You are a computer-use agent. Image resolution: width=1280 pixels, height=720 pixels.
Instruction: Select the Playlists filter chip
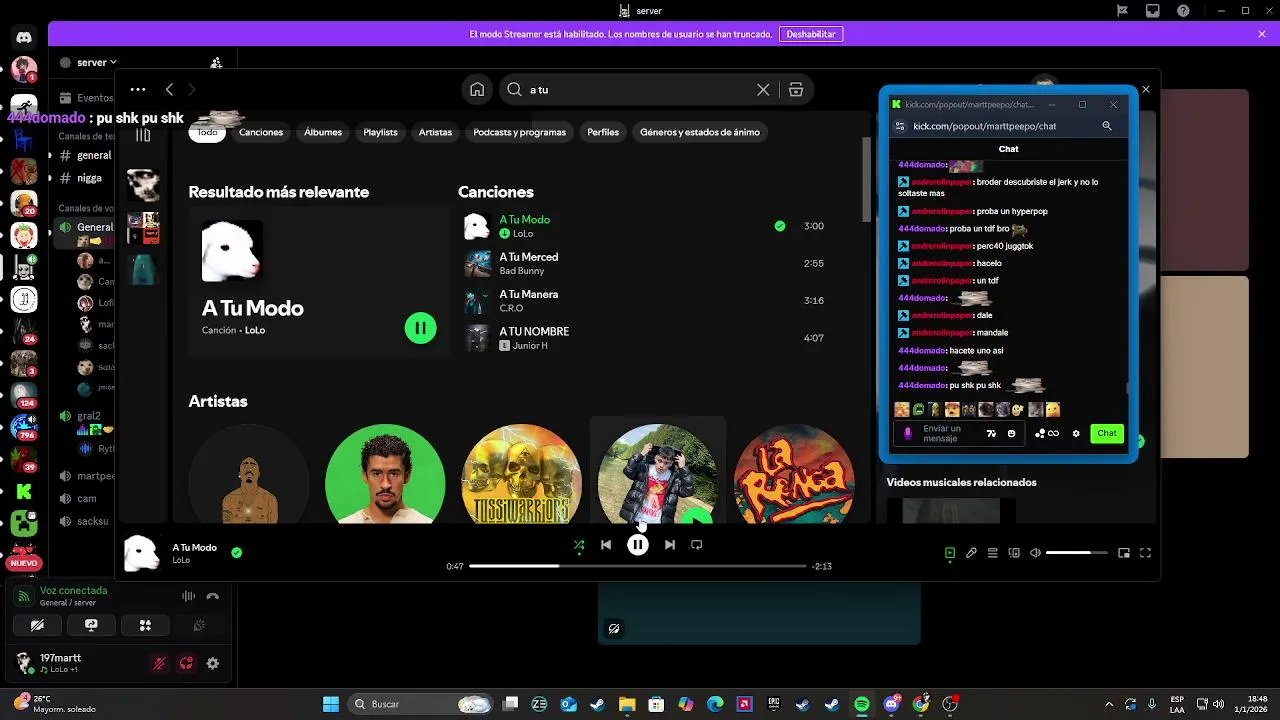(x=380, y=132)
